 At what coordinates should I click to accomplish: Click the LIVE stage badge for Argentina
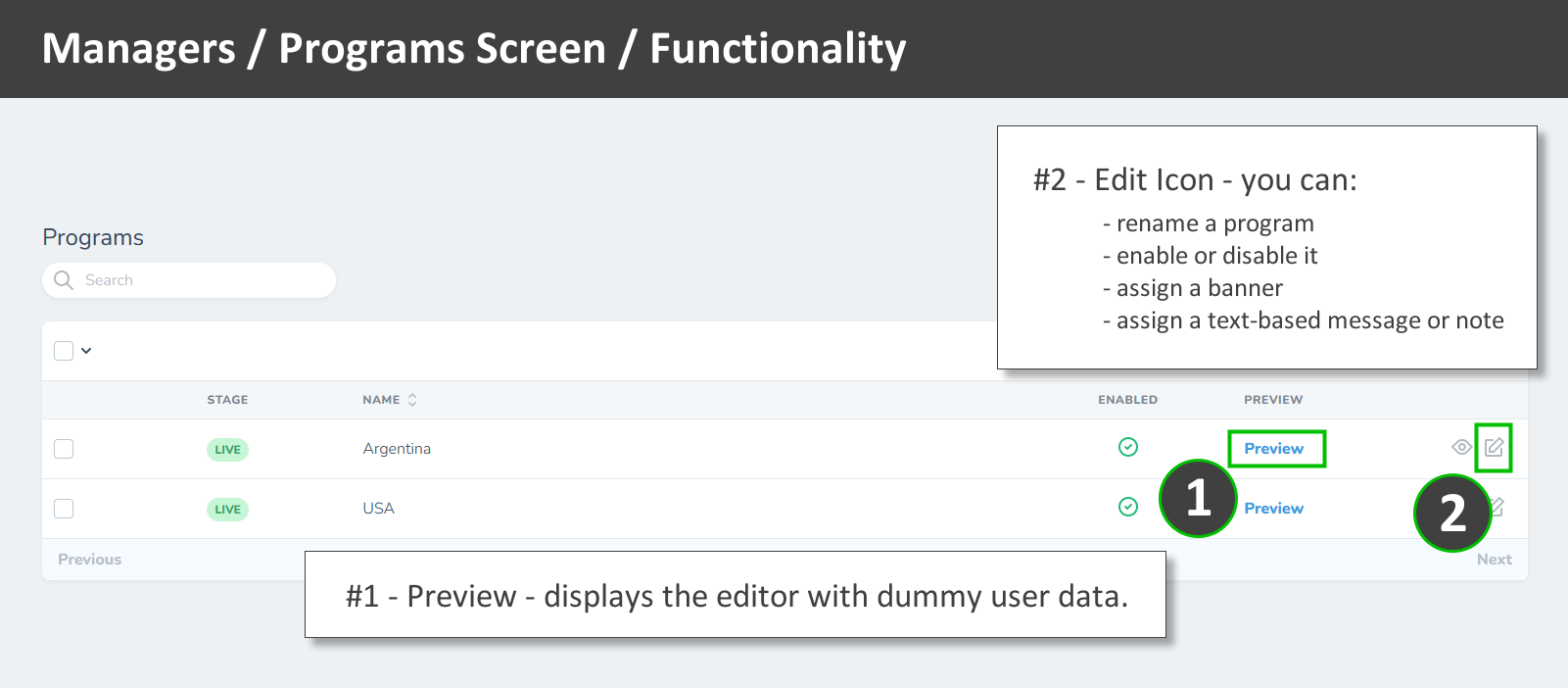pyautogui.click(x=226, y=449)
